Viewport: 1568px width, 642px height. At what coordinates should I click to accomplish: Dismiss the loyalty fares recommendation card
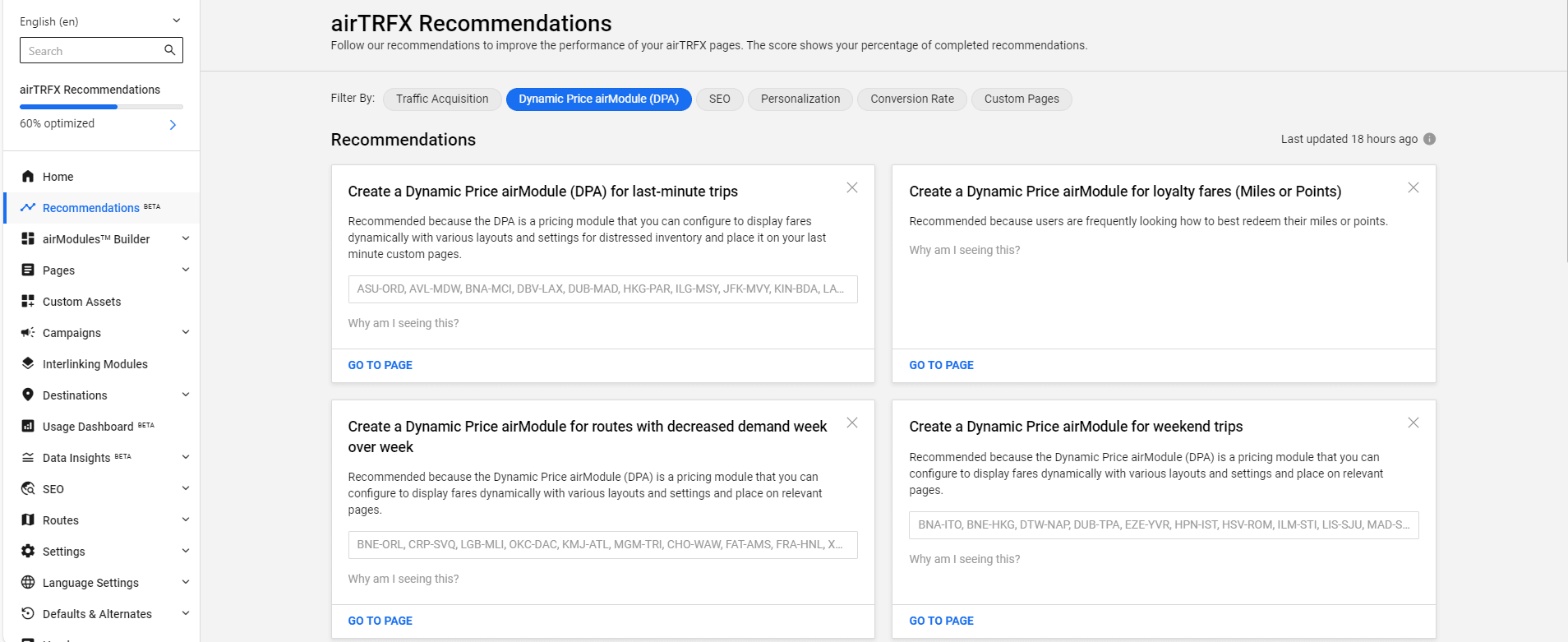coord(1414,187)
